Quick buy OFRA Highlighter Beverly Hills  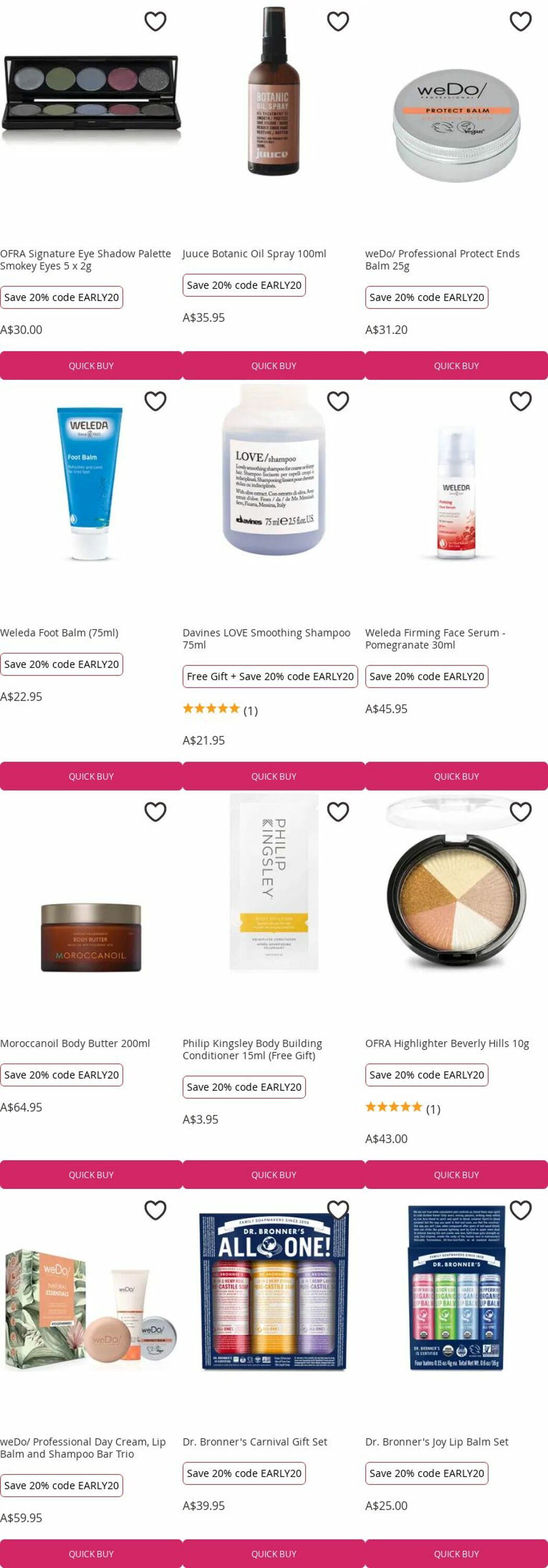[456, 1175]
